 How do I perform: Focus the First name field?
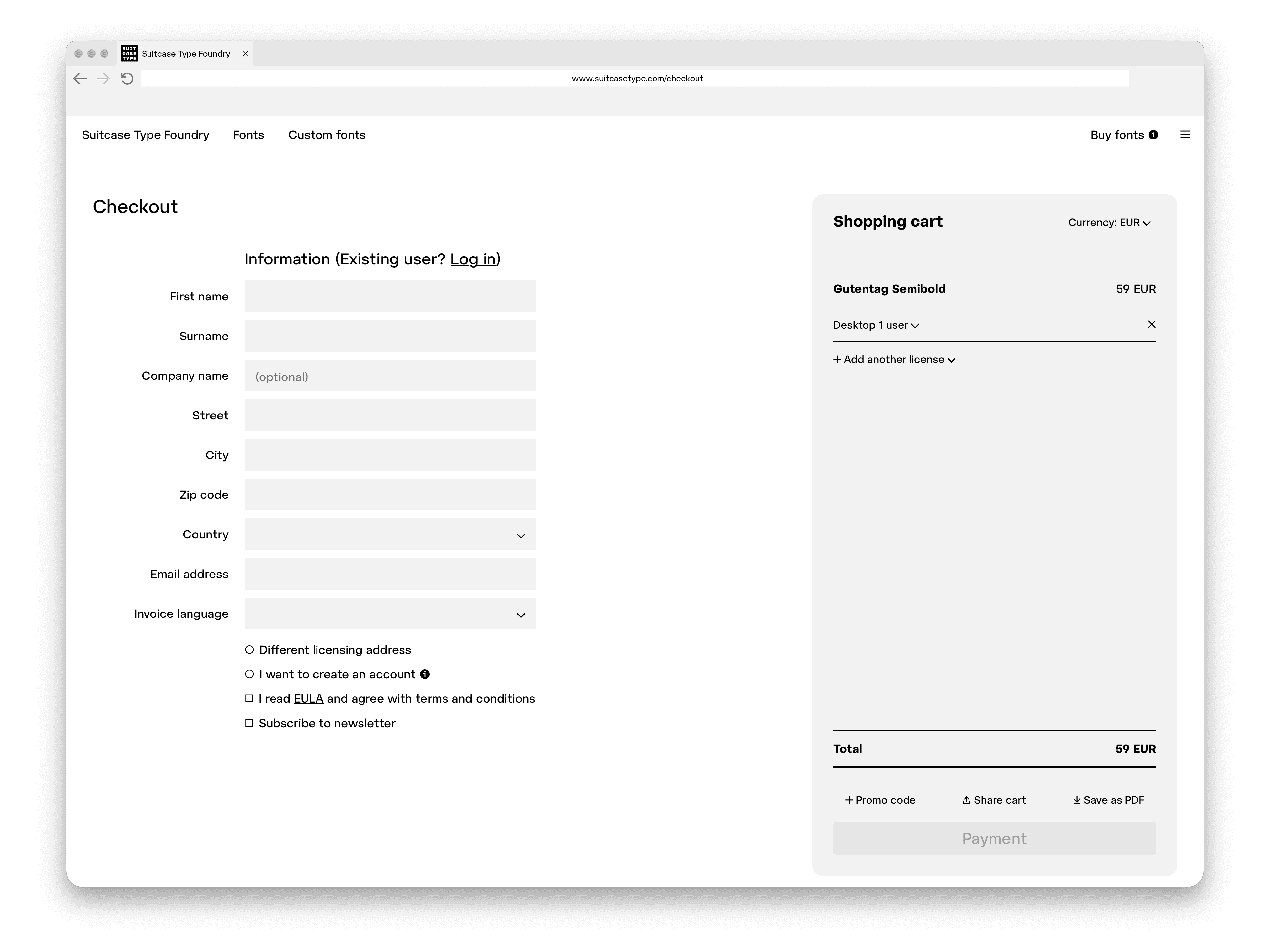(390, 296)
